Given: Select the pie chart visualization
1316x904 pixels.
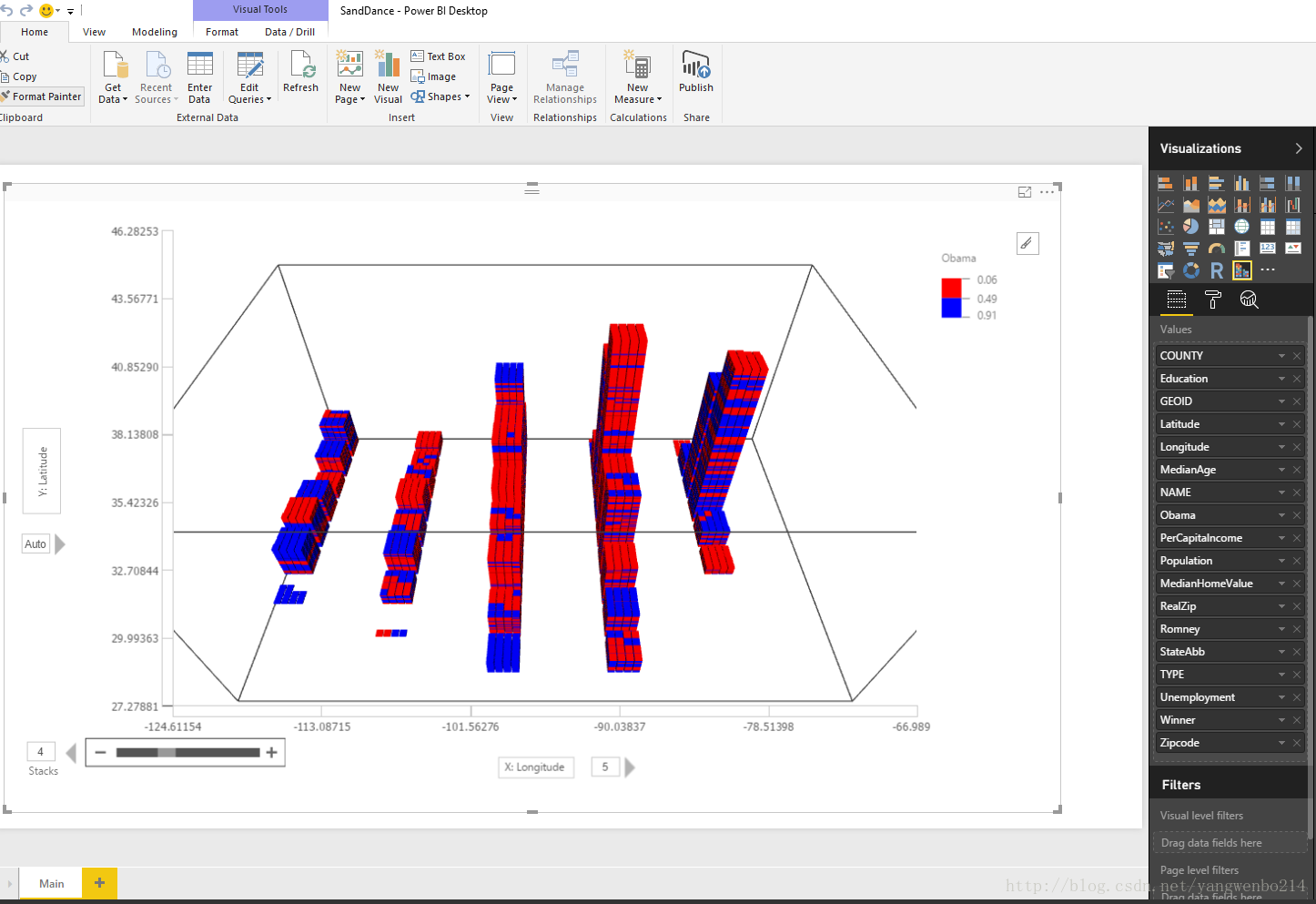Looking at the screenshot, I should coord(1190,227).
